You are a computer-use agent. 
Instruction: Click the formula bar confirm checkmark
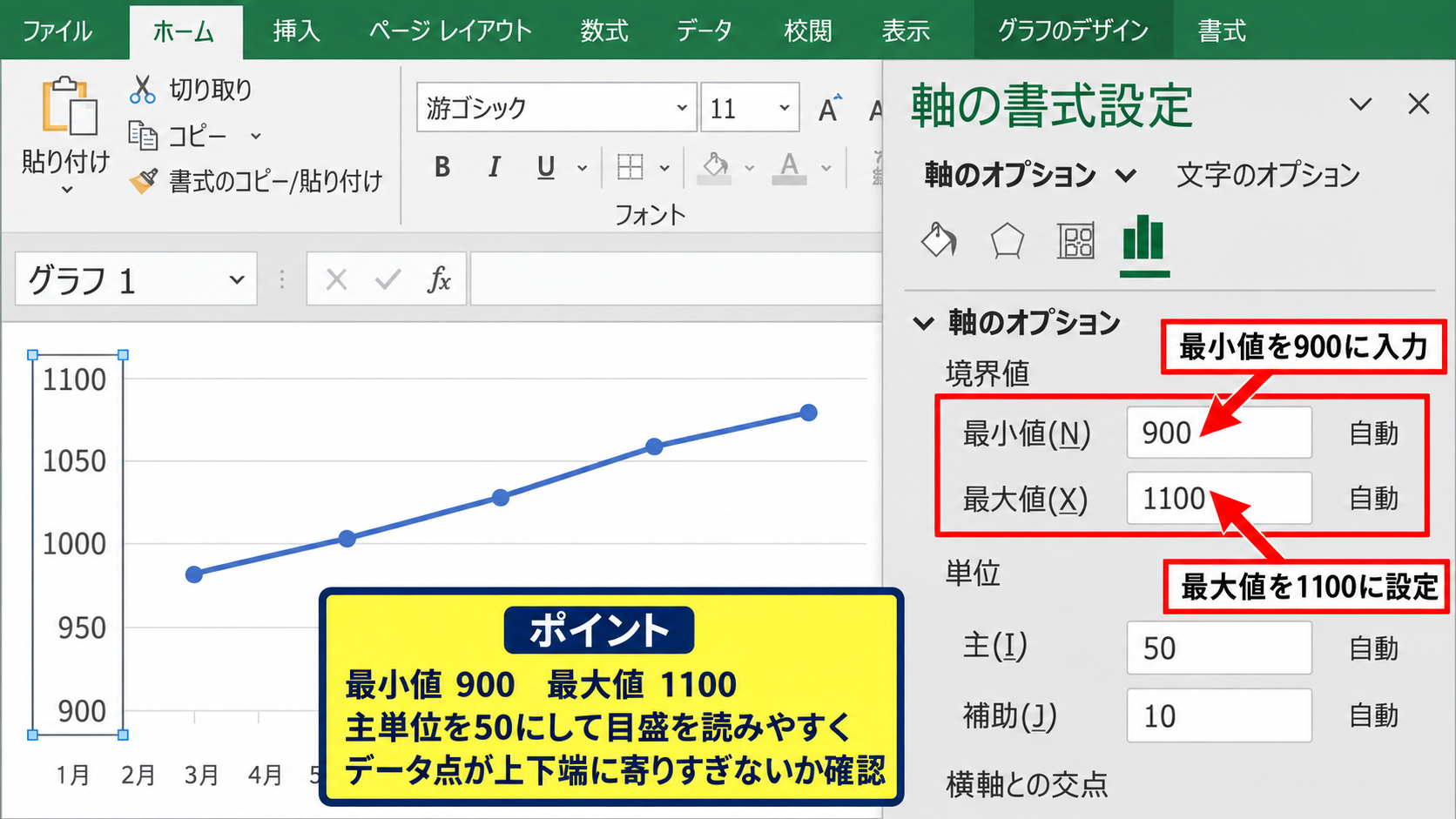[388, 279]
